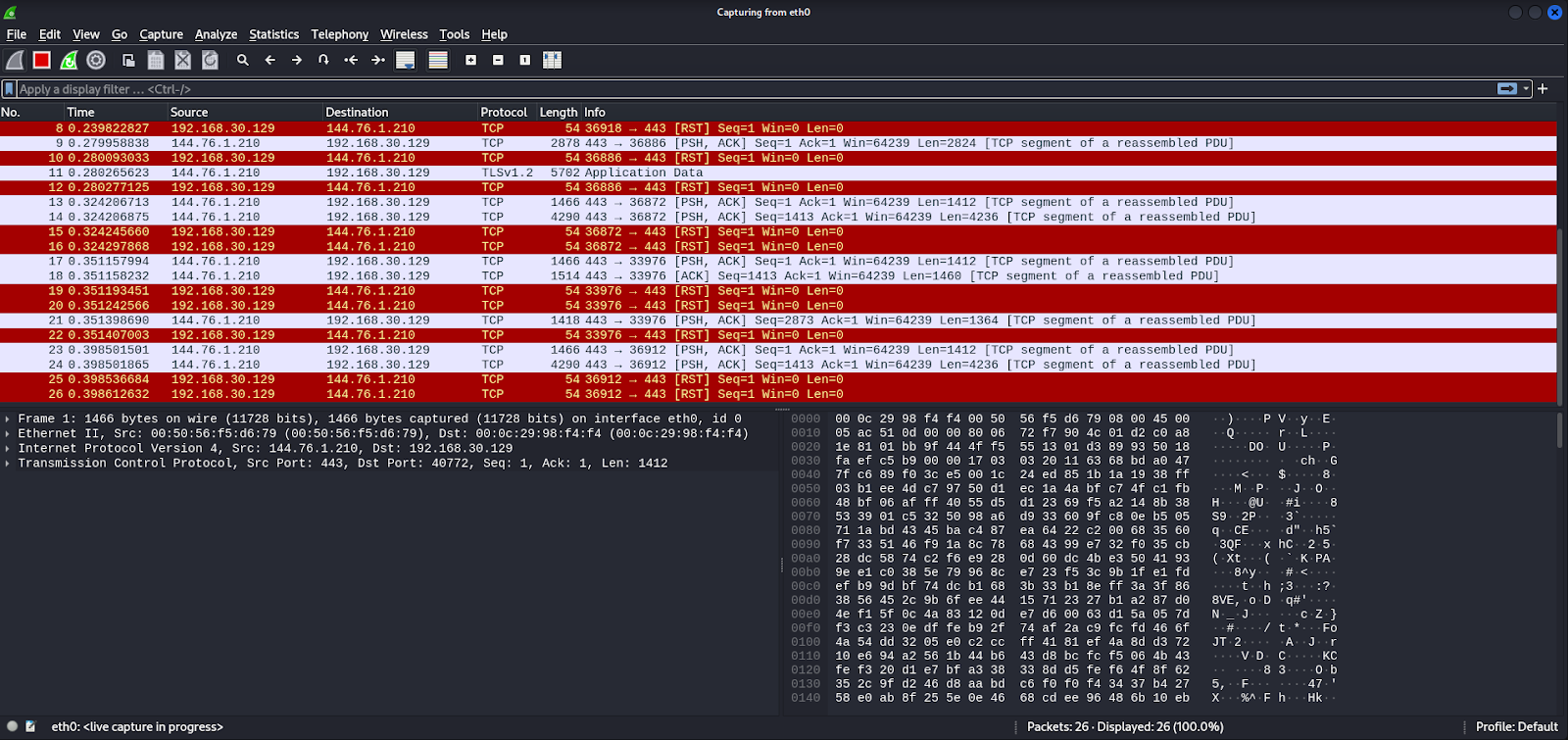The width and height of the screenshot is (1568, 740).
Task: Stop the running capture with the red square
Action: 41,61
